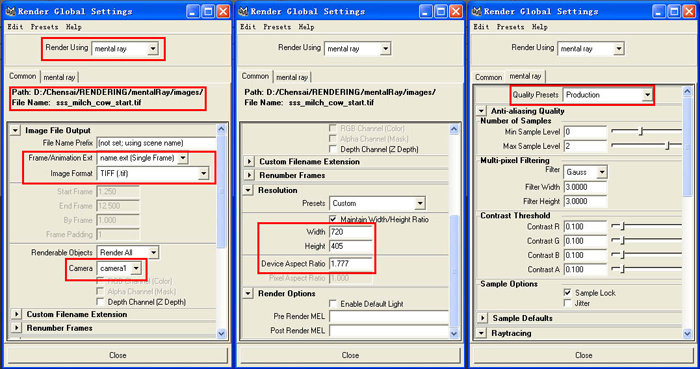This screenshot has width=700, height=369.
Task: Uncheck Sample Lock option
Action: pyautogui.click(x=567, y=293)
